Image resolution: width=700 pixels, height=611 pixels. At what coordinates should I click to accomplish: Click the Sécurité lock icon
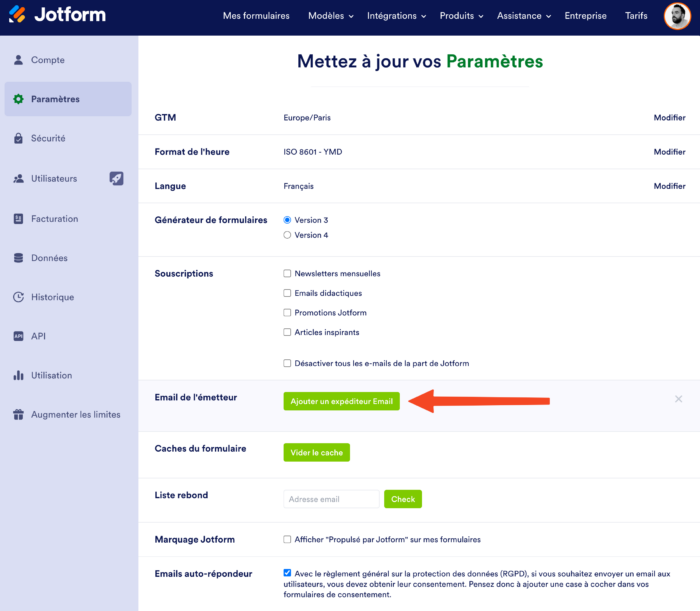click(x=18, y=138)
